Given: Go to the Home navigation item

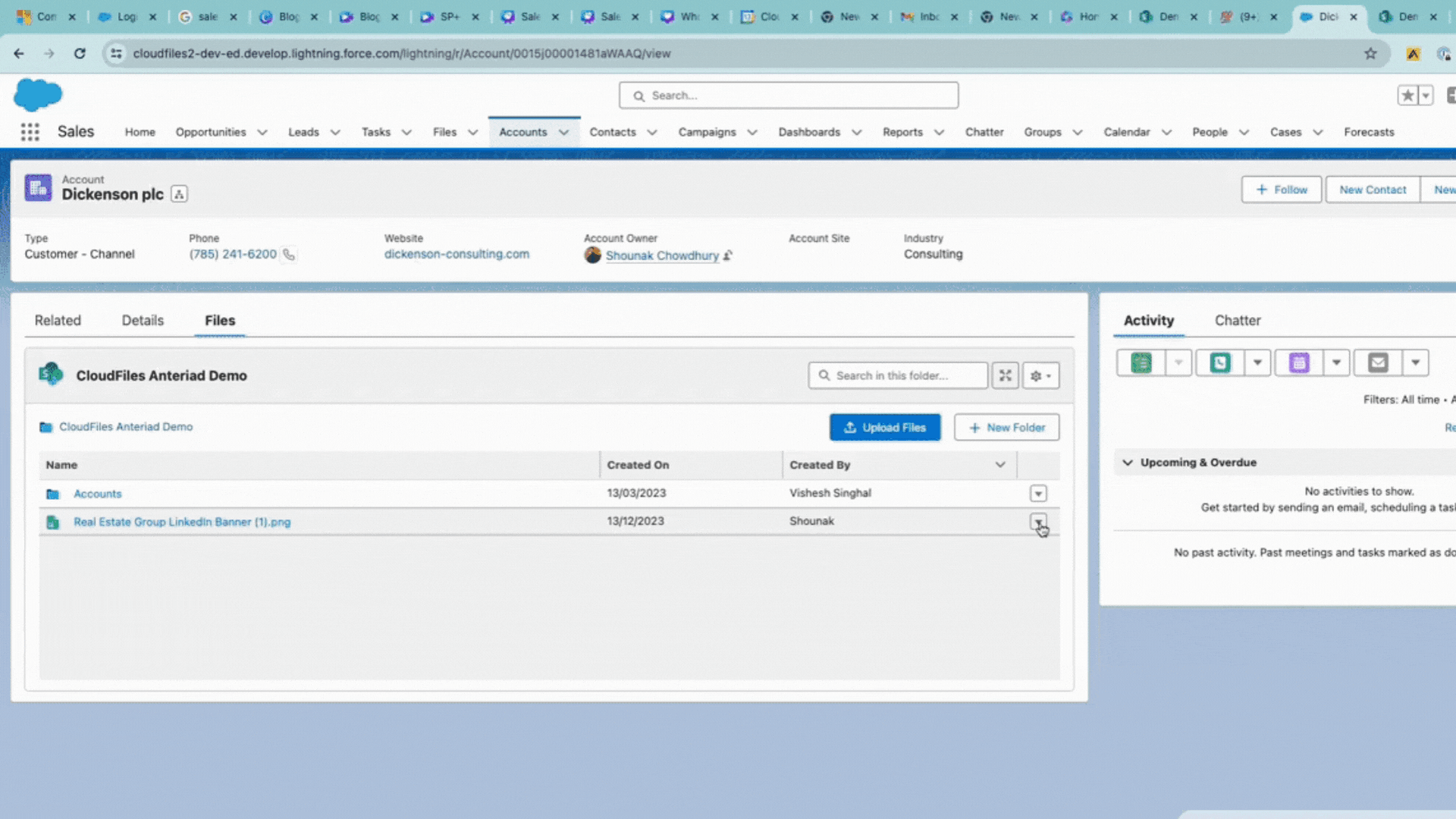Looking at the screenshot, I should coord(140,132).
